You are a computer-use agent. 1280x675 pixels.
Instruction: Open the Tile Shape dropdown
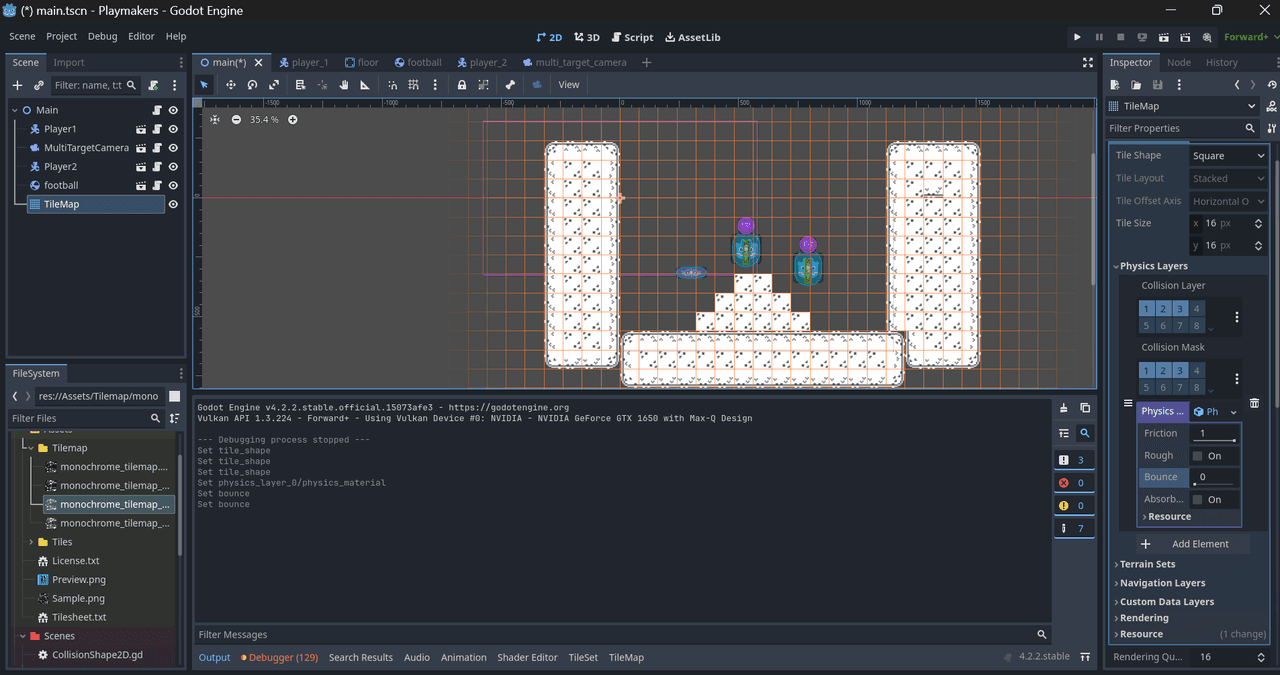(x=1228, y=156)
